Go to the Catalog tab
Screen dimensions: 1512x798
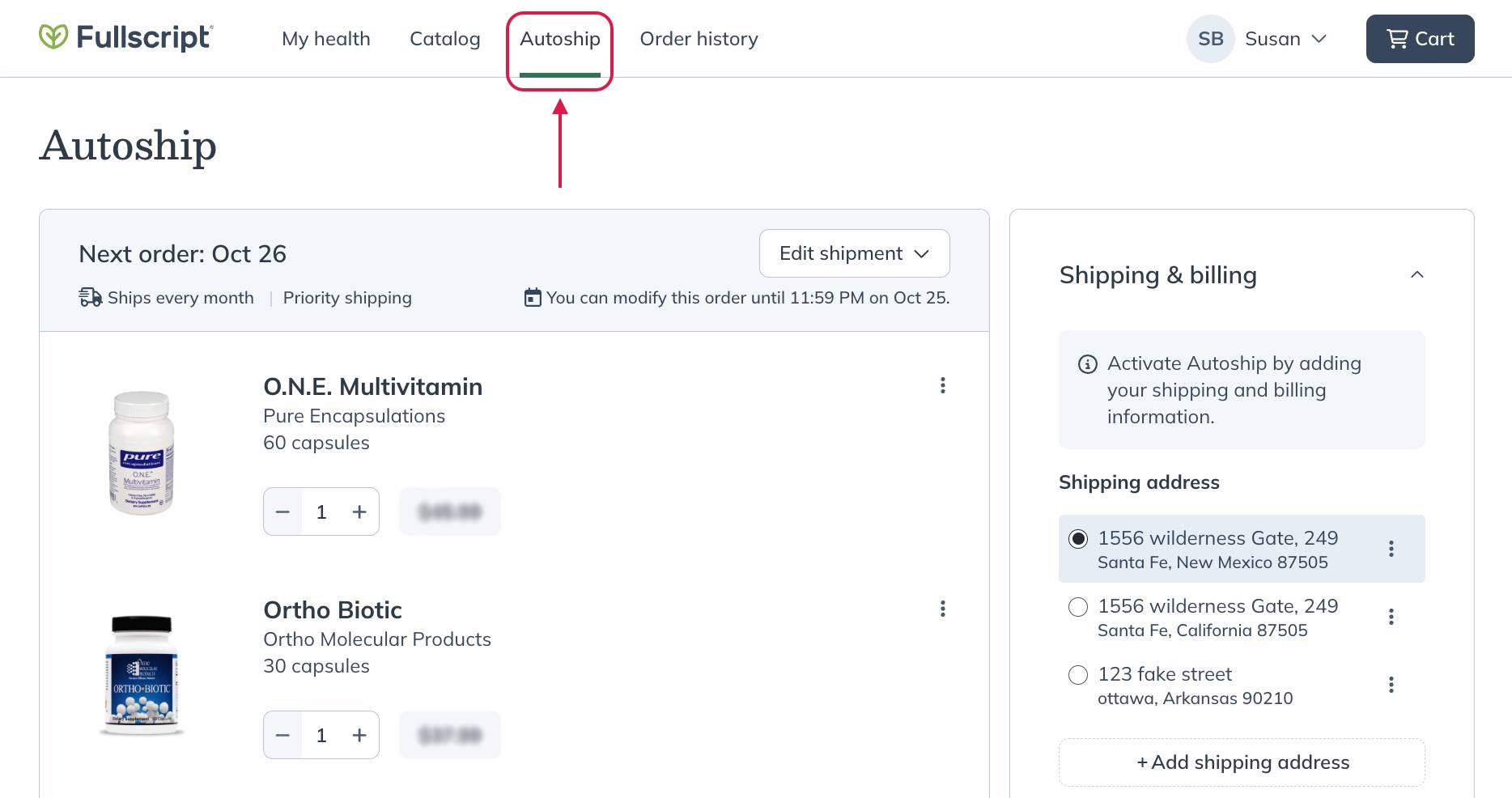(x=444, y=39)
